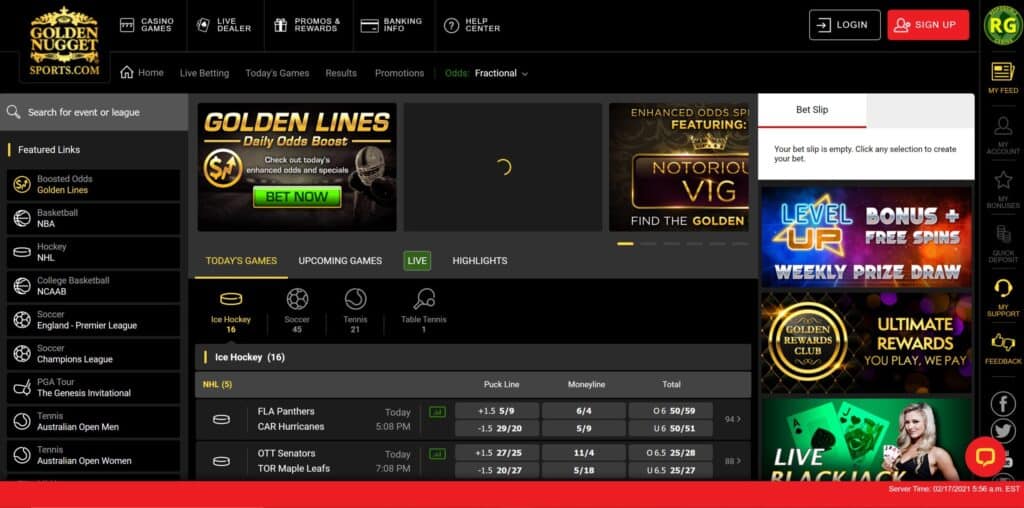Collapse the NHL (5) league header
Viewport: 1024px width, 508px height.
point(473,385)
